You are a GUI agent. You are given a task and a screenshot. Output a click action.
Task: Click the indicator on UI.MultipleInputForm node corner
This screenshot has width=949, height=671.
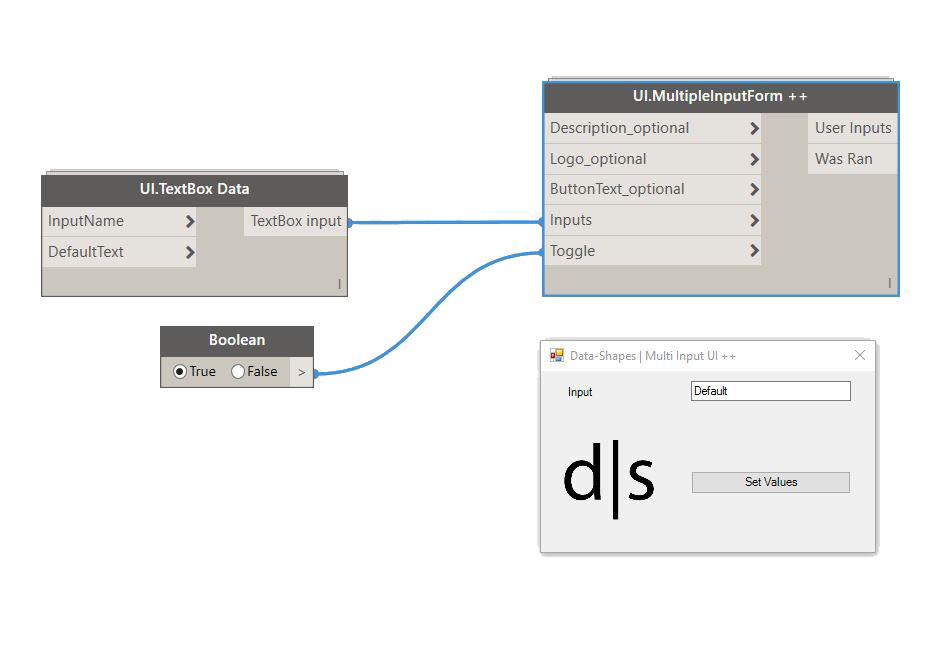[x=888, y=283]
